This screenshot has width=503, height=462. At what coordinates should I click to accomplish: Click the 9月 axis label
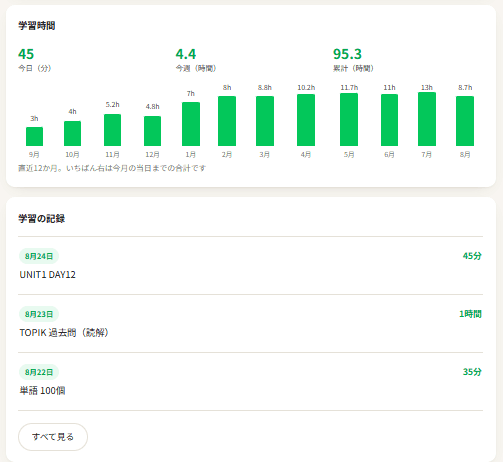point(34,155)
